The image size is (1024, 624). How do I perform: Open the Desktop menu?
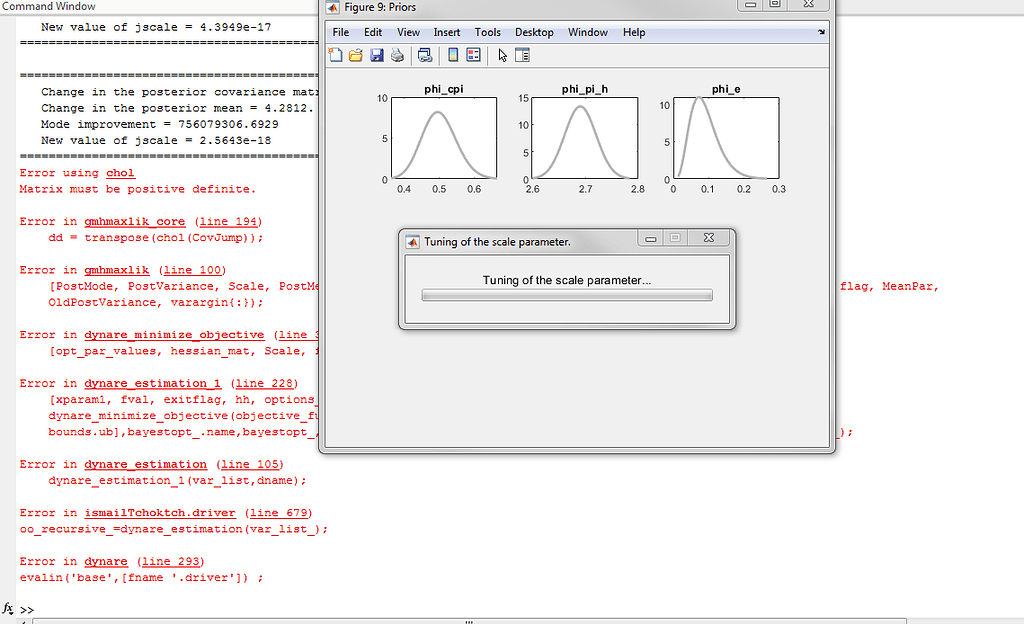click(534, 31)
